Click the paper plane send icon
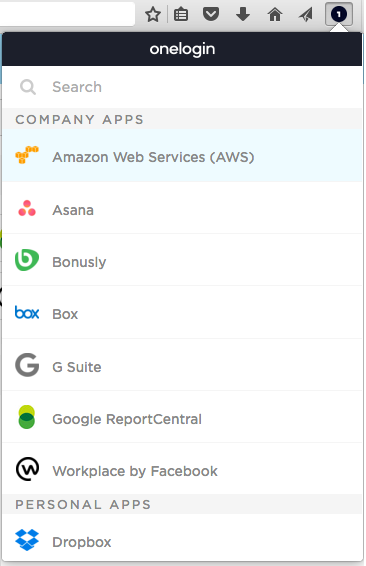The image size is (366, 566). [x=306, y=14]
